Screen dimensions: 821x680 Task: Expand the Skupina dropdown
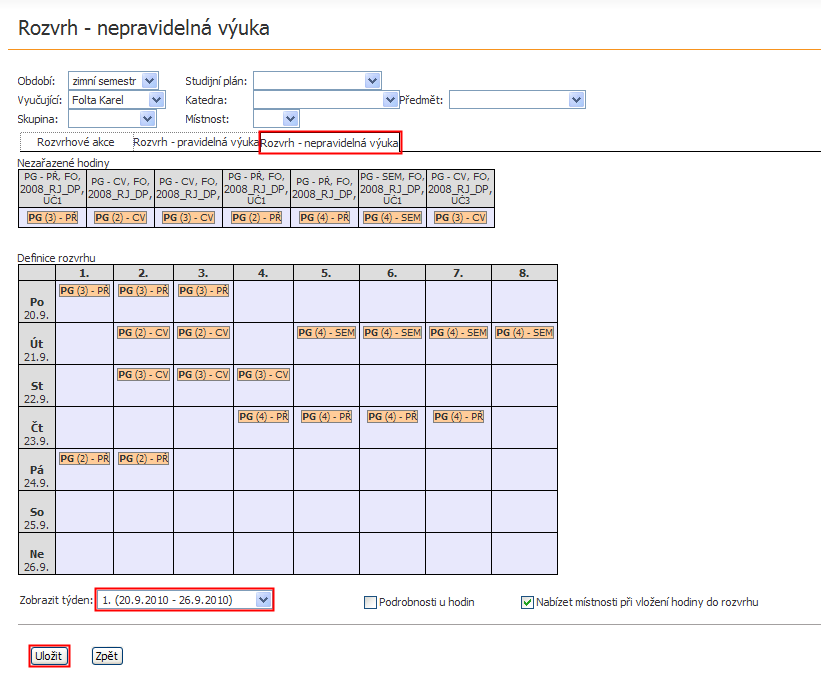coord(112,119)
